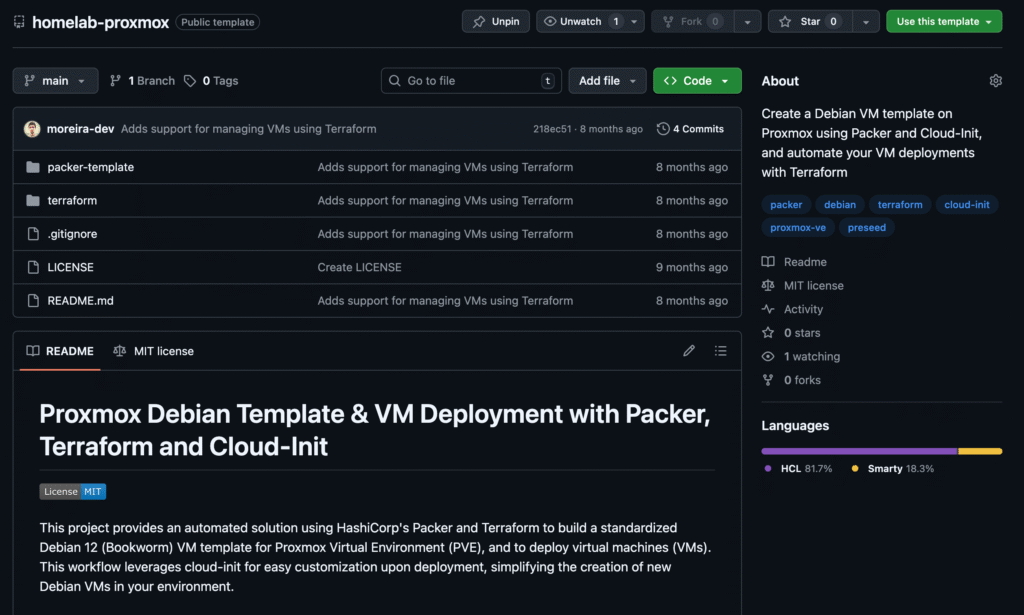Expand the Fork options arrow
This screenshot has height=615, width=1024.
coord(748,22)
